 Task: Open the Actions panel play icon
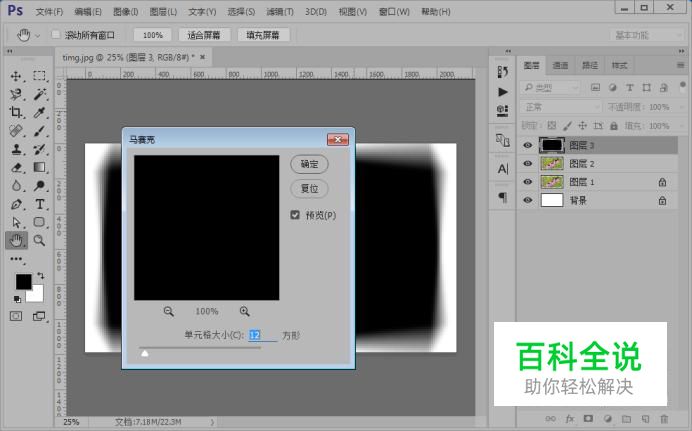pyautogui.click(x=502, y=92)
